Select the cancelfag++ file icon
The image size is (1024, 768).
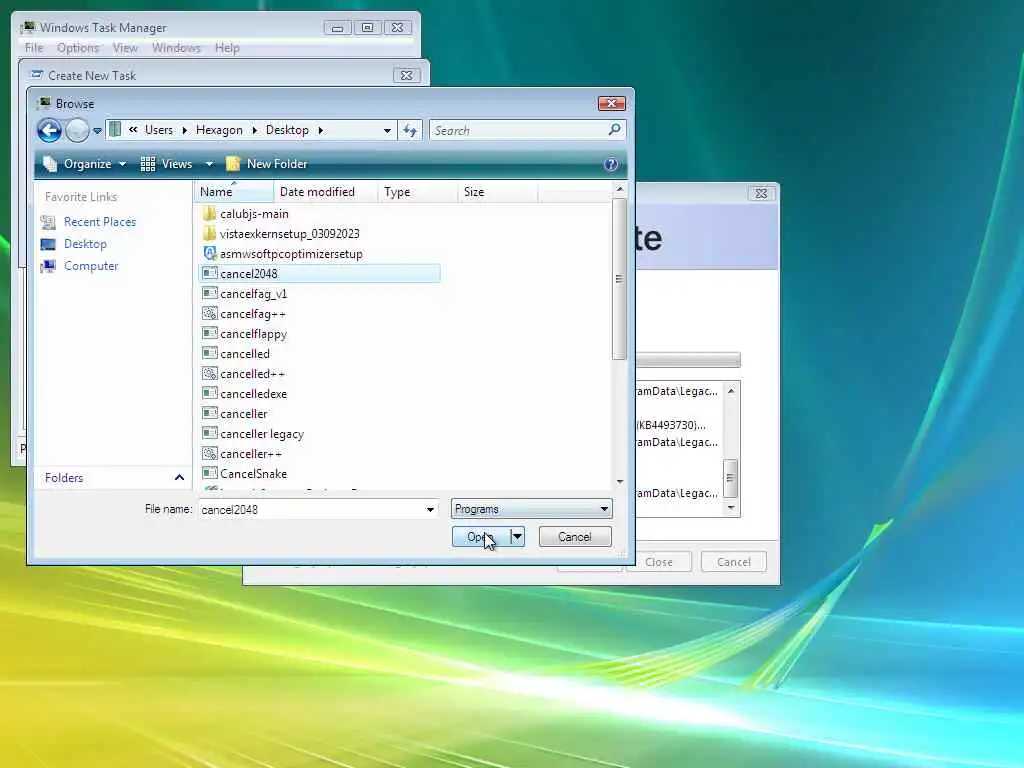[210, 313]
